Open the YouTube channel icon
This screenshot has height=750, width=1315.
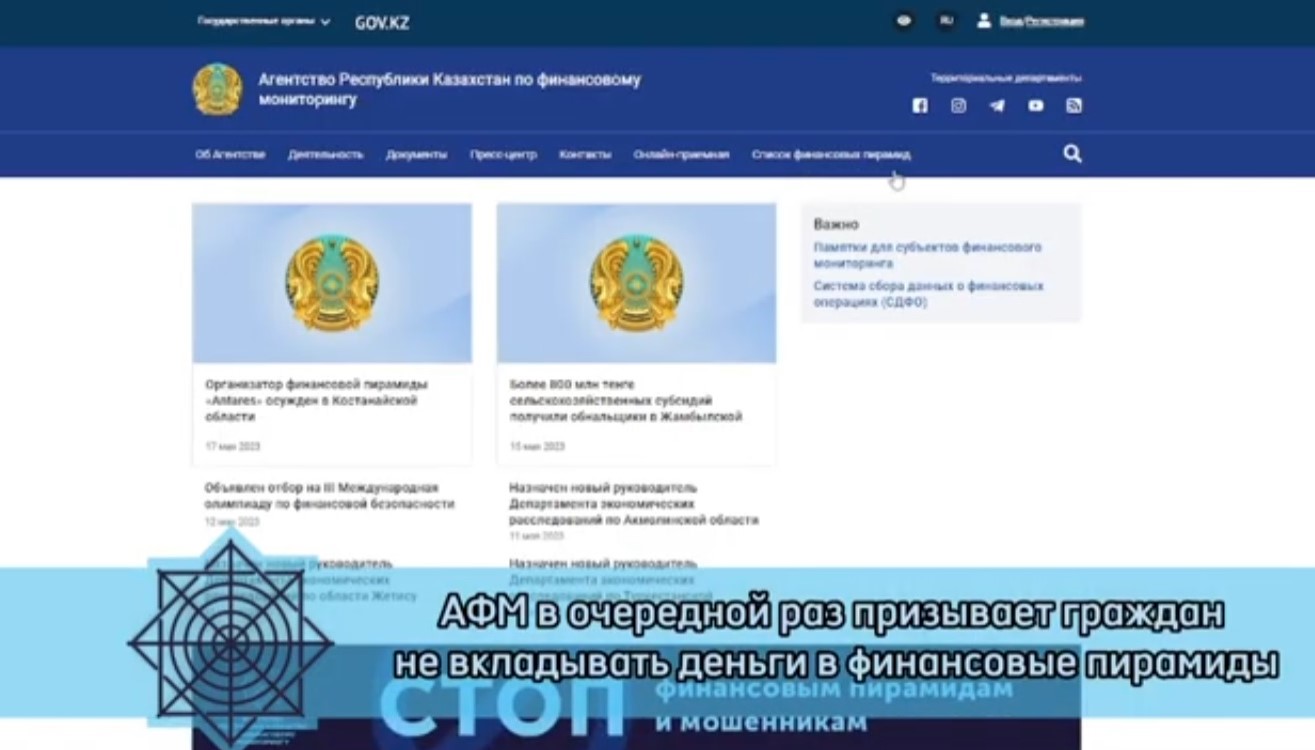[1035, 105]
